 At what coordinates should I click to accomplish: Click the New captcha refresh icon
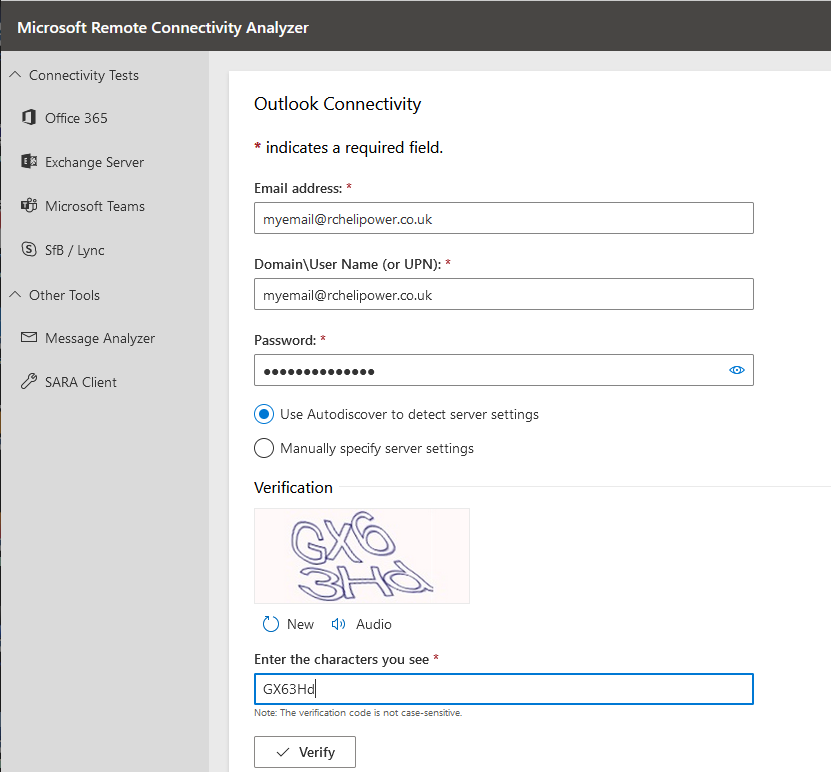[x=271, y=624]
